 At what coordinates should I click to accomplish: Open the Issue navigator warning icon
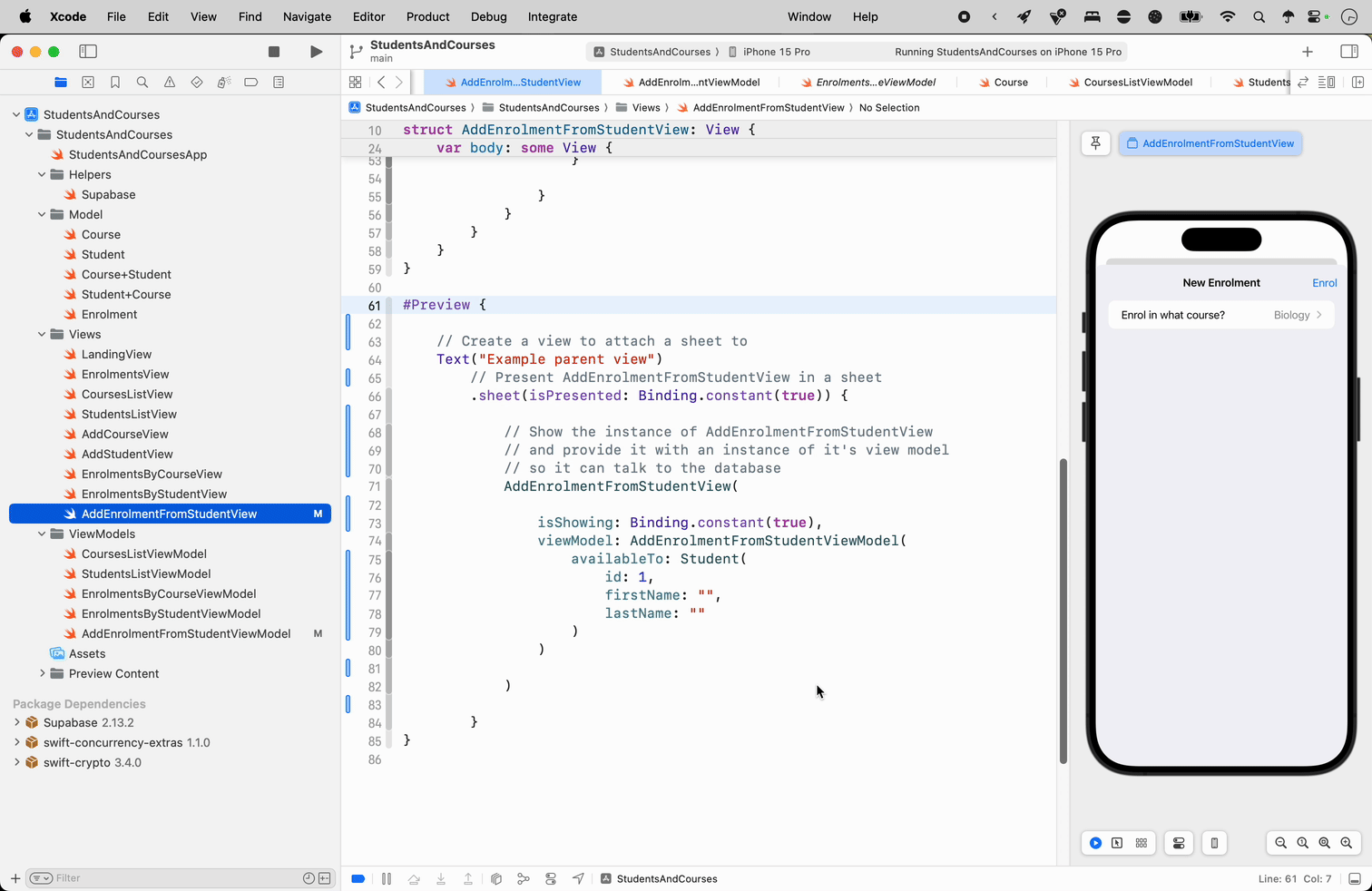(170, 83)
